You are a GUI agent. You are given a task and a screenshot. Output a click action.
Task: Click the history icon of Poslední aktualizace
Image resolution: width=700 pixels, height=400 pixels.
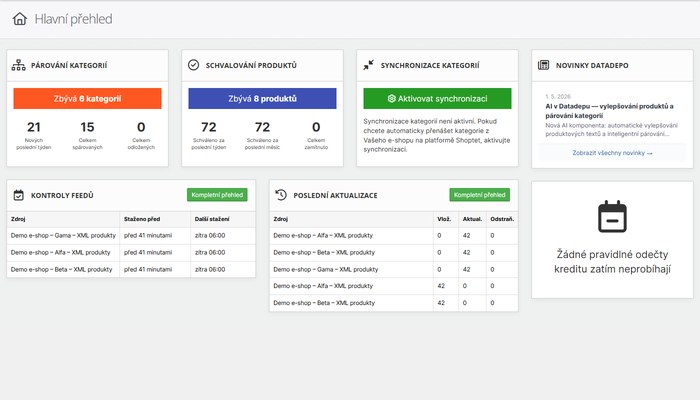coord(281,195)
